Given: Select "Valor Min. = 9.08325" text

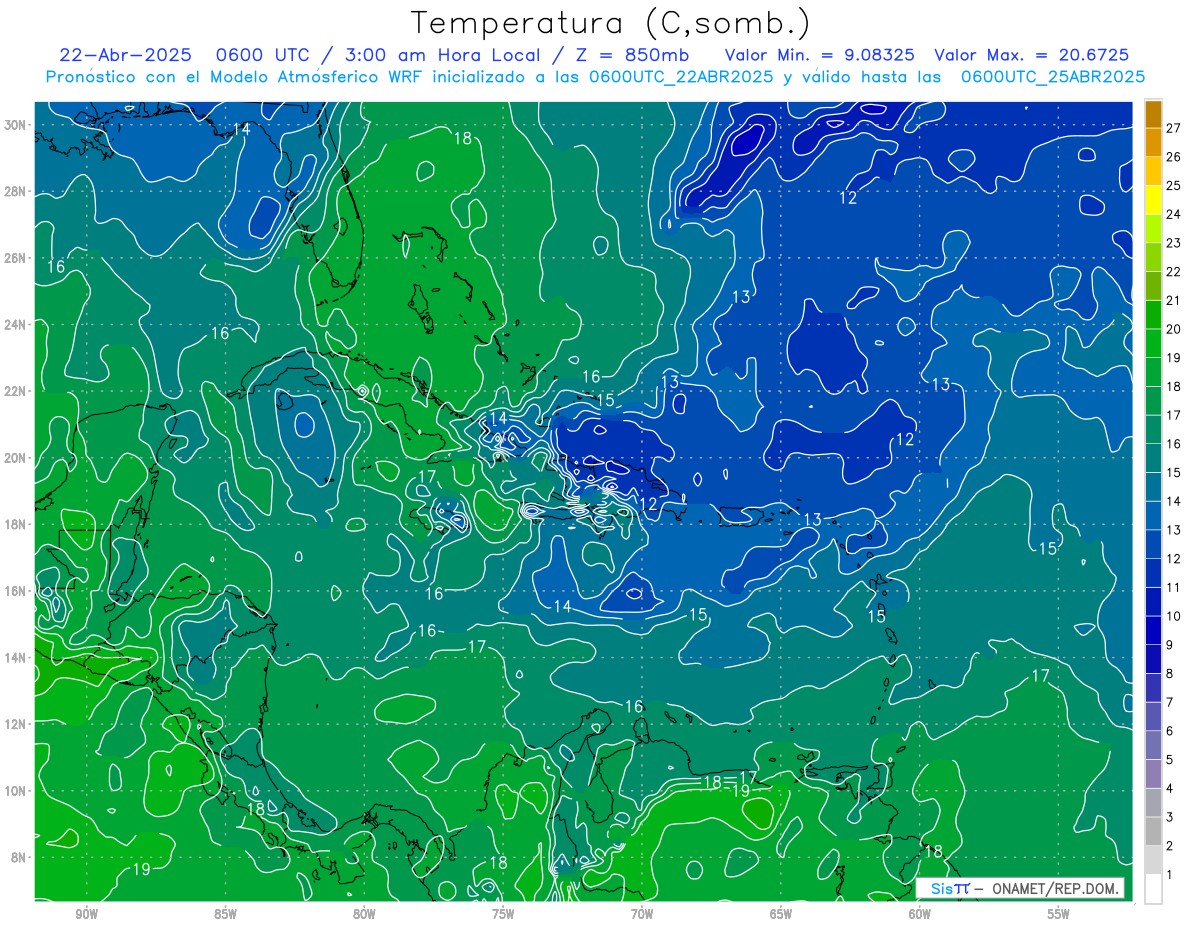Looking at the screenshot, I should (x=820, y=55).
